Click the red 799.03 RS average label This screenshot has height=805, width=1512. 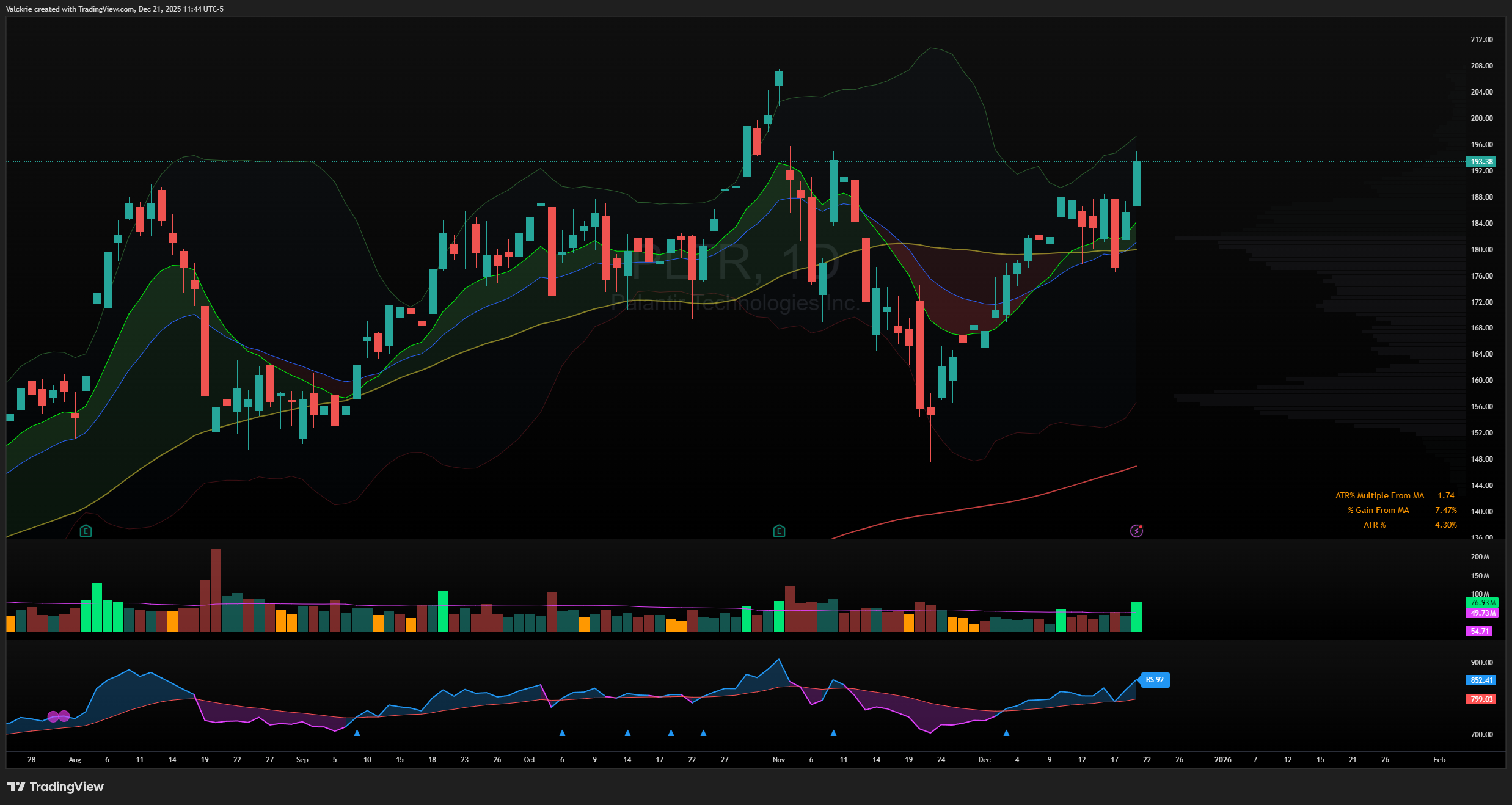coord(1481,699)
